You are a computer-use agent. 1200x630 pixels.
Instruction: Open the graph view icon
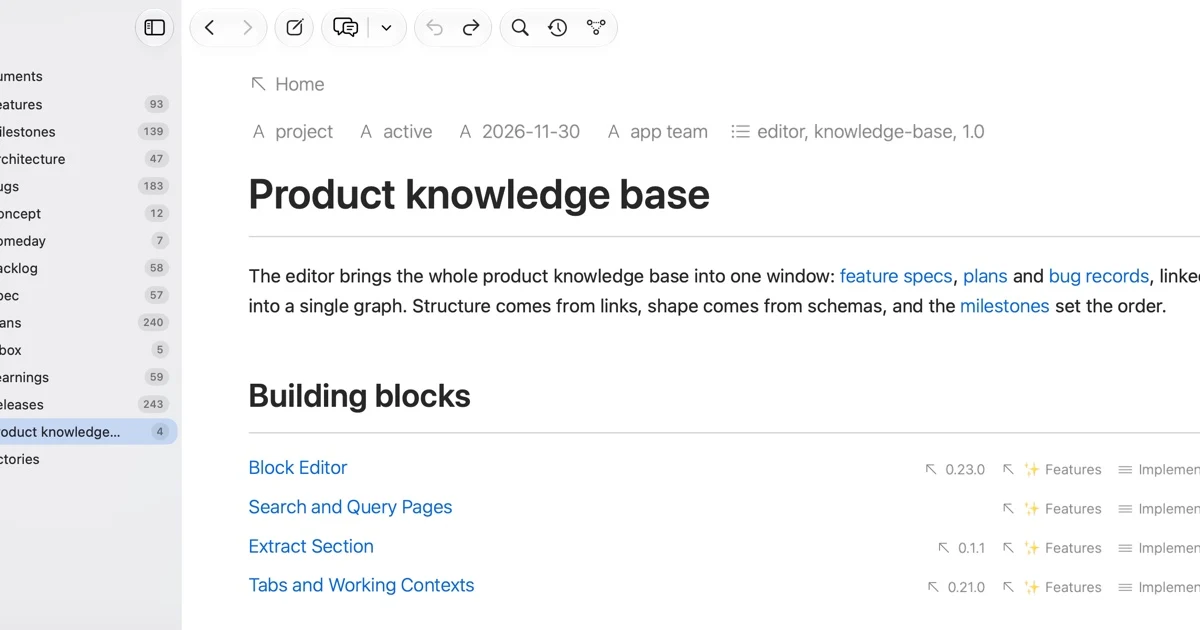596,28
